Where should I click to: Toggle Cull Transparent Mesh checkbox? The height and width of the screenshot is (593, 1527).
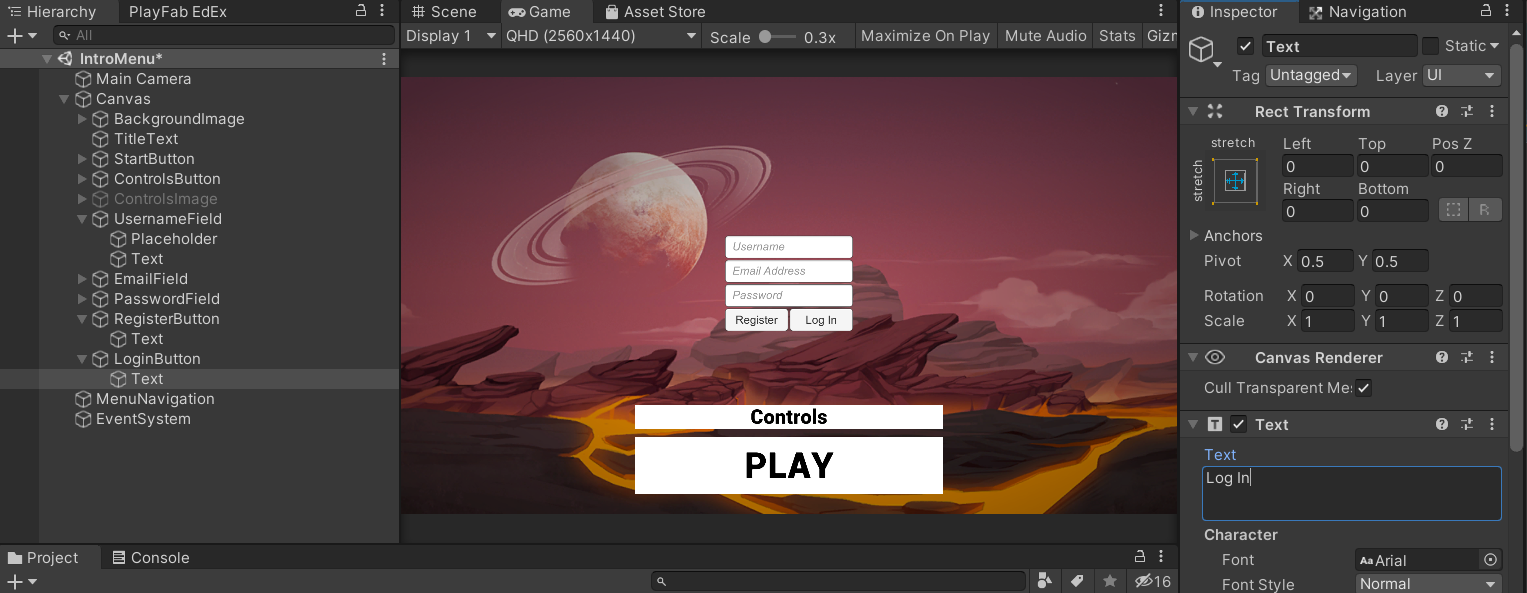[1364, 388]
